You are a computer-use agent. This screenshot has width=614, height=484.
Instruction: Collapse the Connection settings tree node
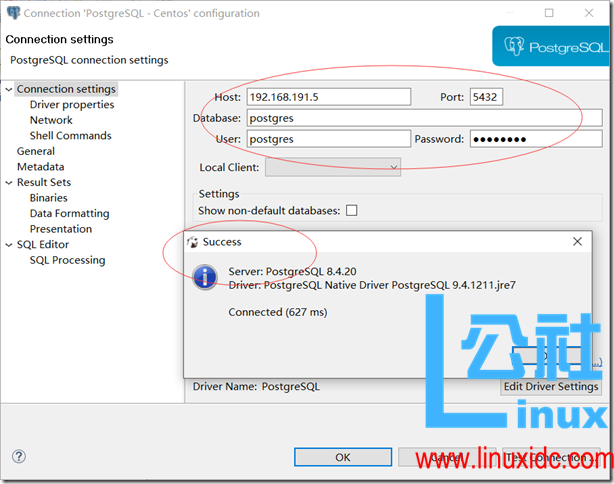(x=9, y=90)
